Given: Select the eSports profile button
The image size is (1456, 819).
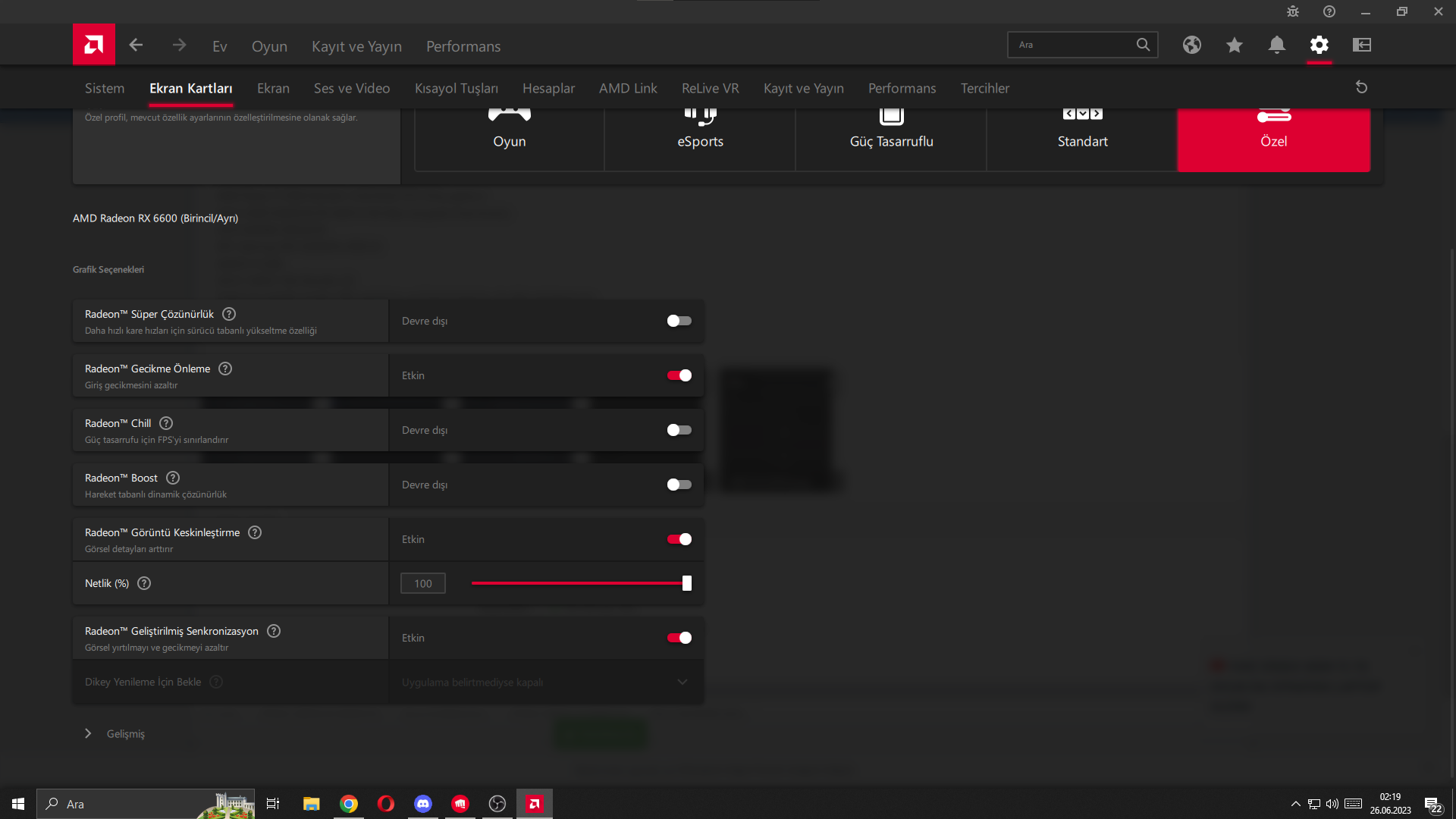Looking at the screenshot, I should 700,140.
